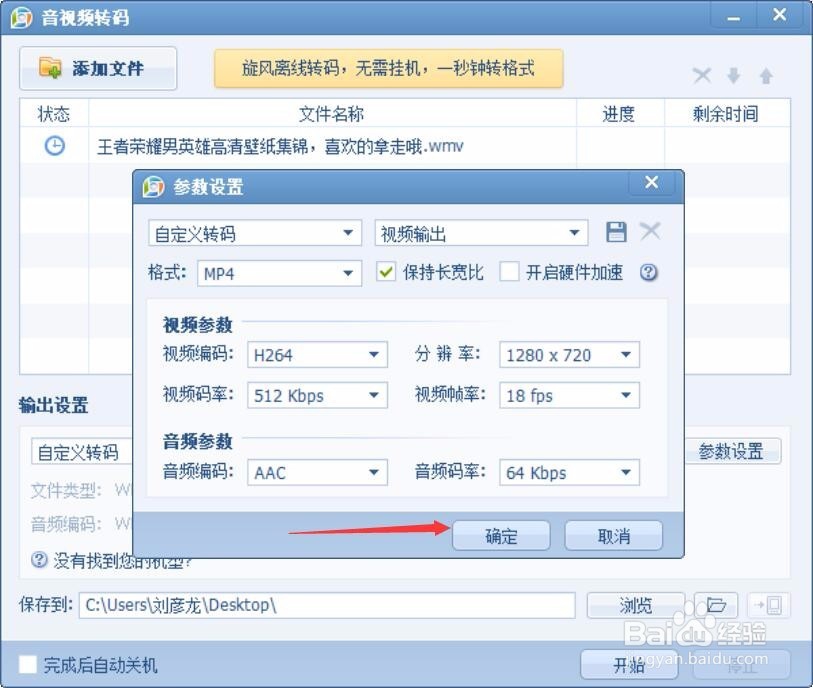Confirm settings with the 确定 button
This screenshot has height=688, width=813.
(x=501, y=535)
